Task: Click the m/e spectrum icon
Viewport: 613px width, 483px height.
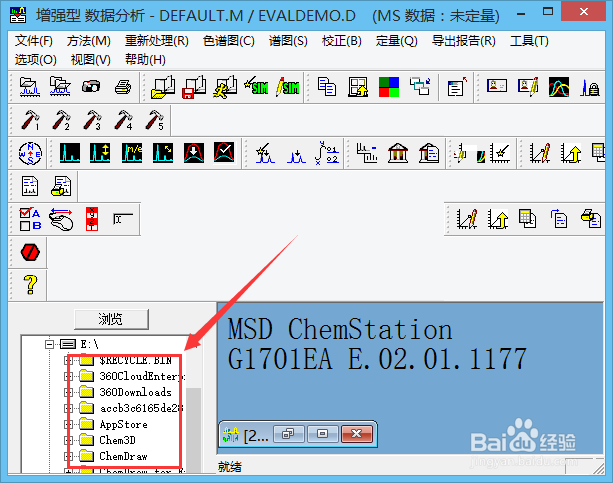Action: pyautogui.click(x=132, y=153)
